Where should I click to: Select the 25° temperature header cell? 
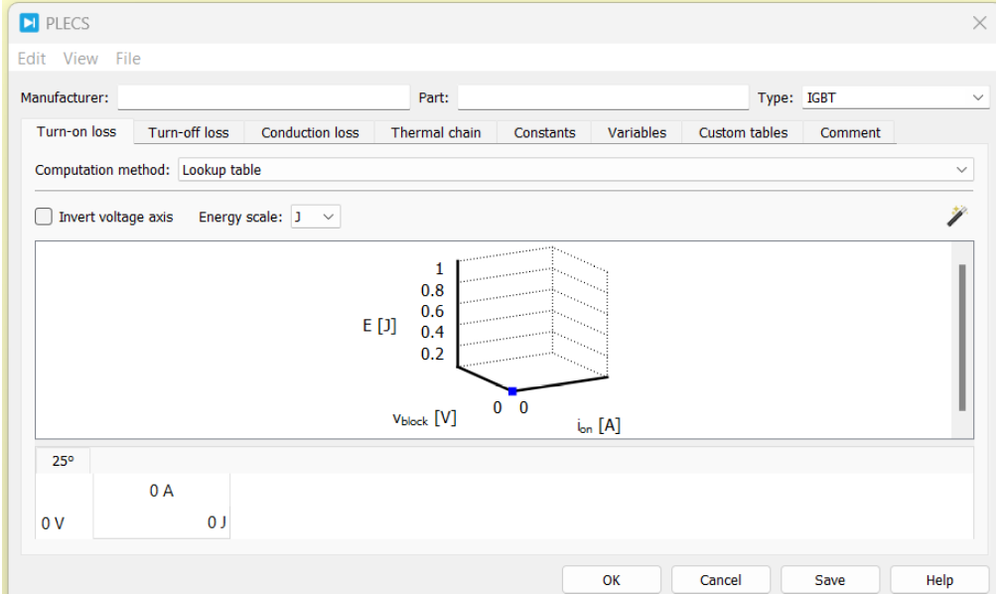[61, 460]
